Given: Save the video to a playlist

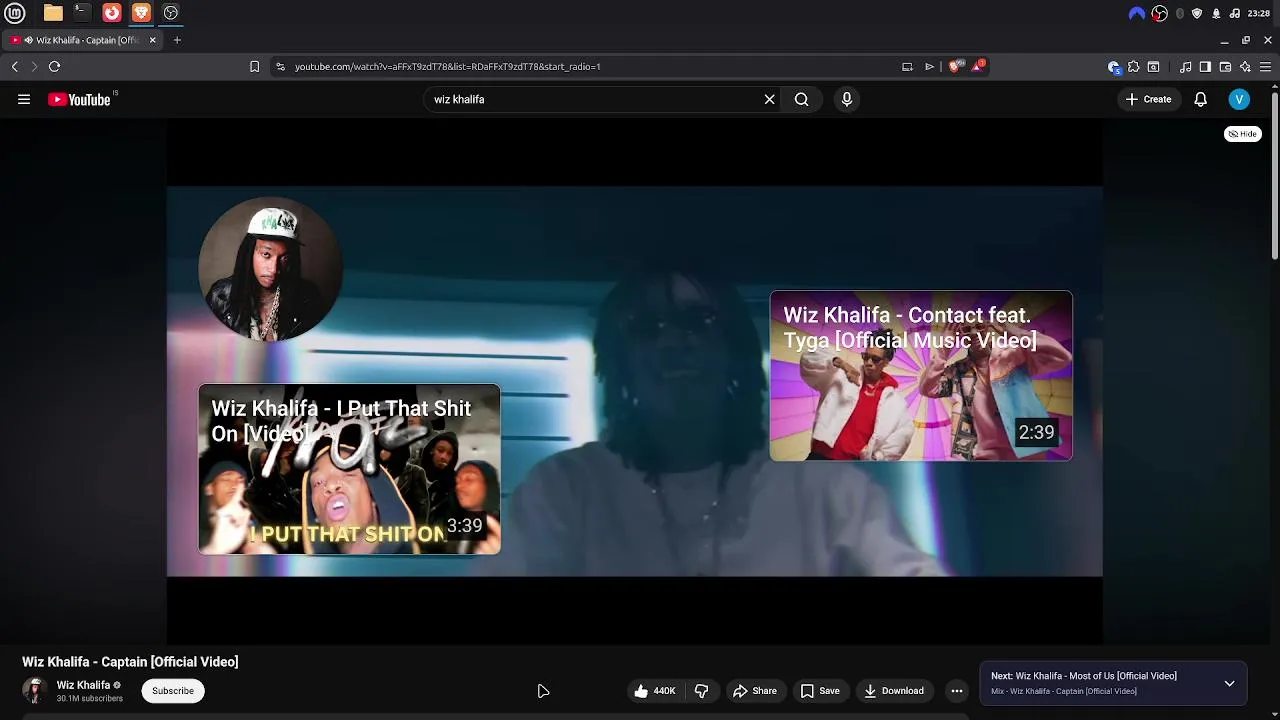Looking at the screenshot, I should coord(820,691).
